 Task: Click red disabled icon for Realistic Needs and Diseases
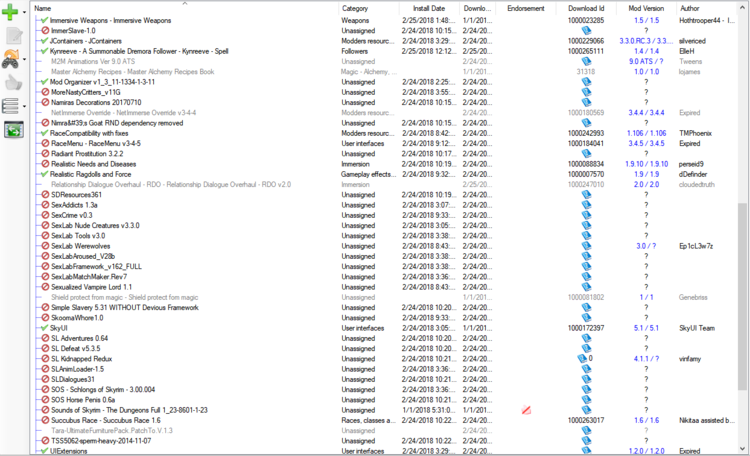click(x=45, y=164)
